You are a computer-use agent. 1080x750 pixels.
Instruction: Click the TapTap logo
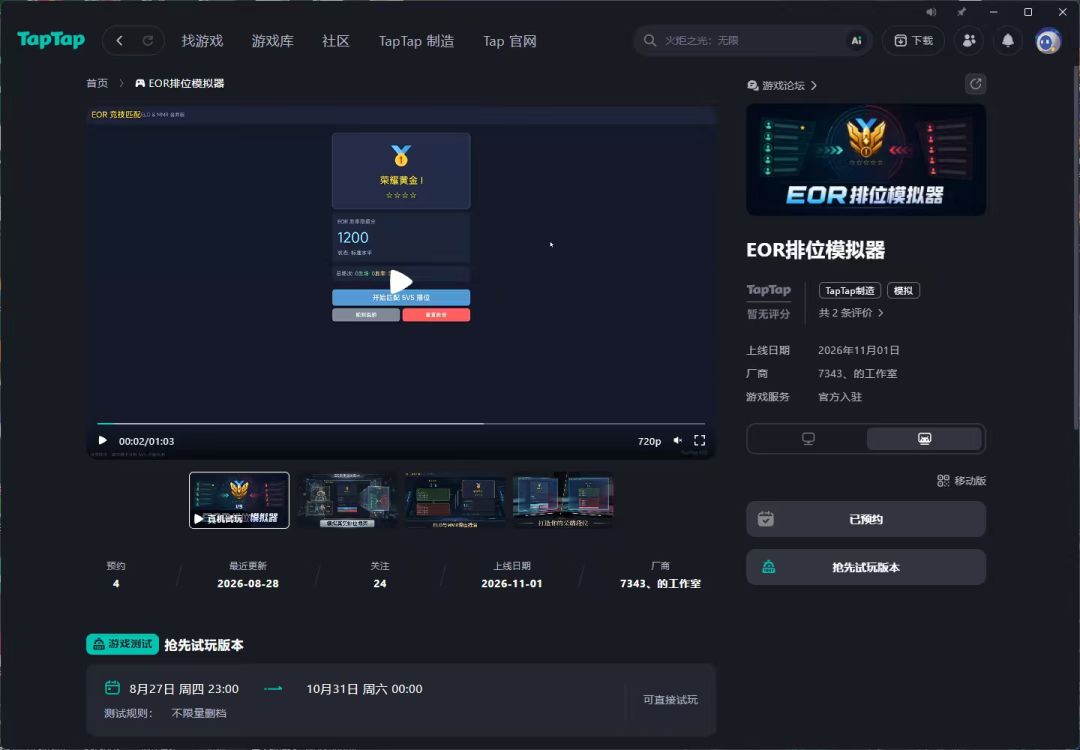click(x=51, y=40)
